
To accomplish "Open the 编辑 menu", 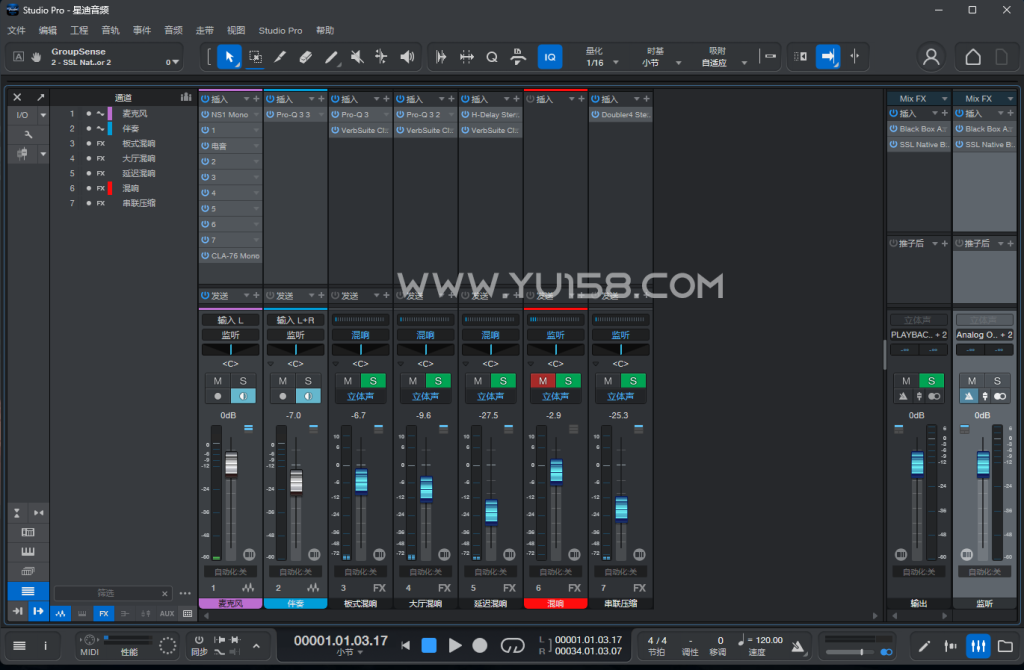I will coord(48,30).
